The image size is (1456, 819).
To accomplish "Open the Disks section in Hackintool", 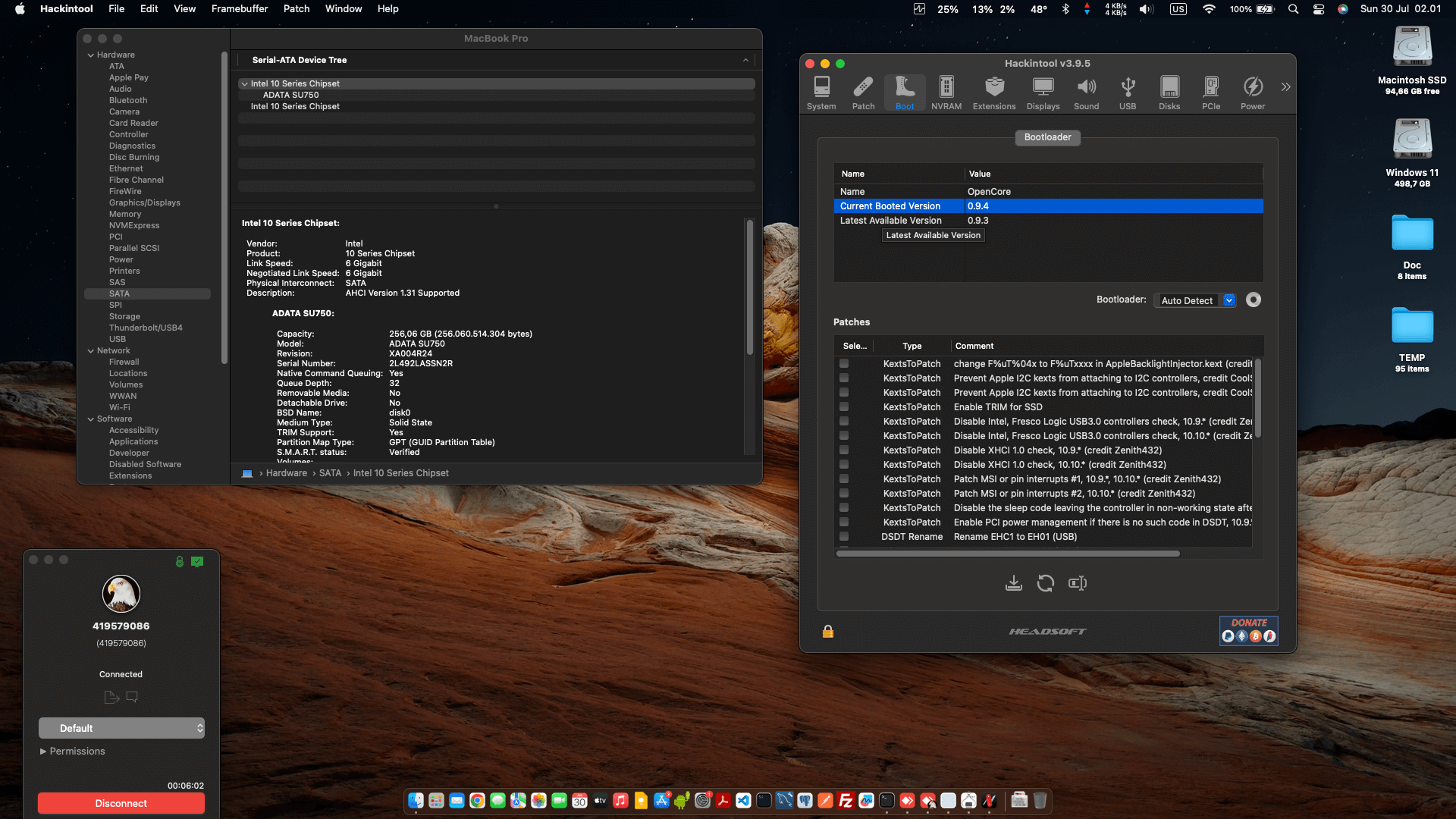I will pos(1169,93).
